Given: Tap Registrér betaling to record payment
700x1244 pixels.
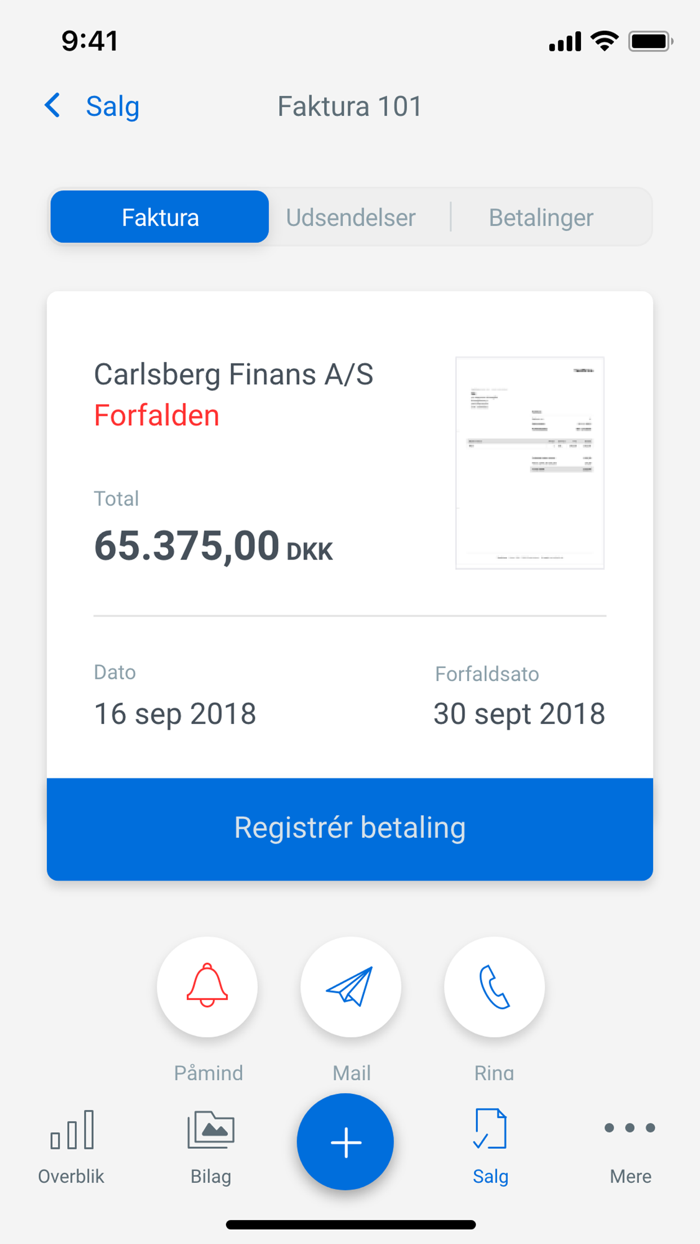Looking at the screenshot, I should click(x=350, y=828).
